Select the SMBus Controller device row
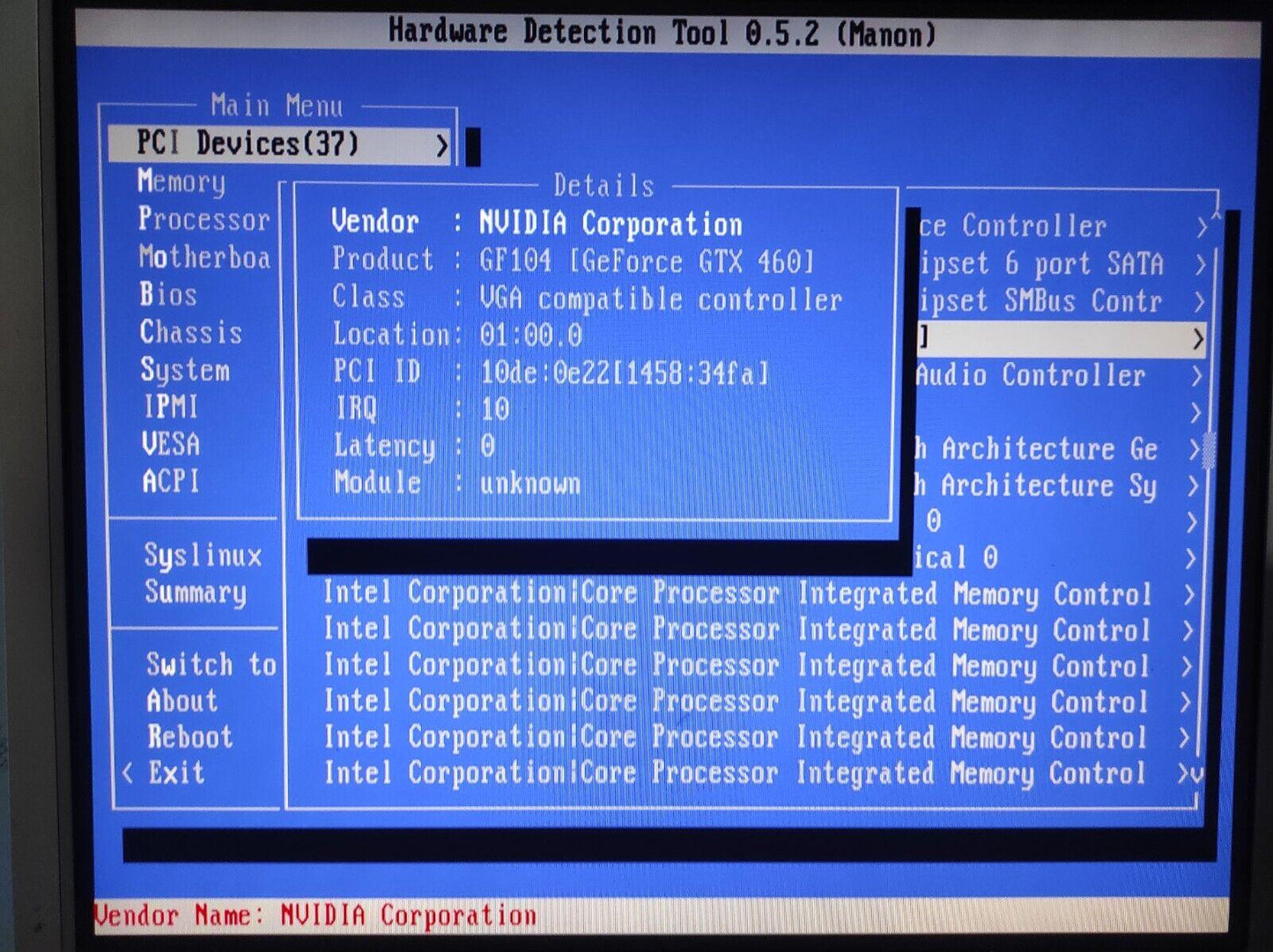Viewport: 1273px width, 952px height. pyautogui.click(x=1040, y=301)
